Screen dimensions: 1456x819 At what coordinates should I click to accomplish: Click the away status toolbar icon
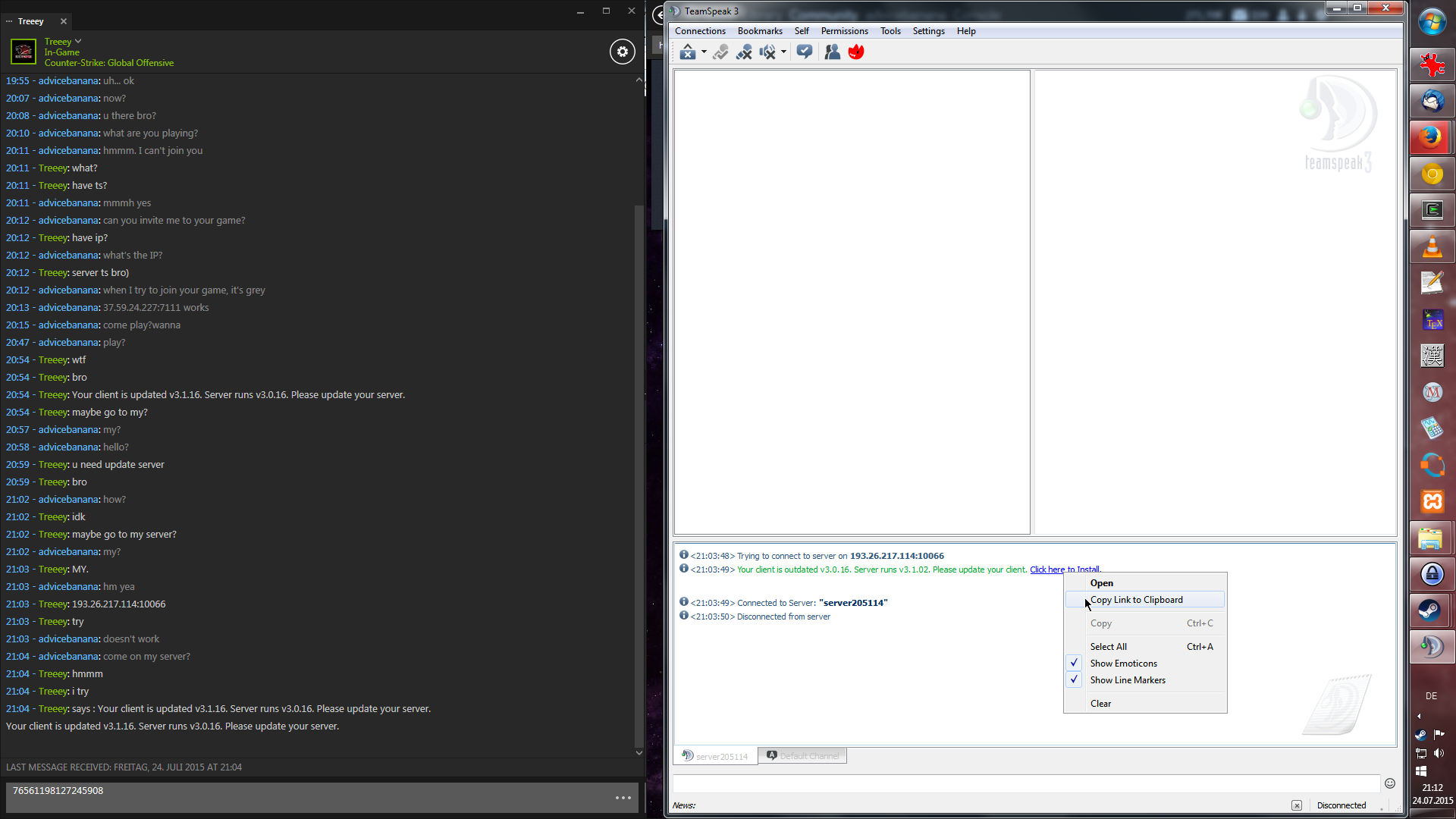[x=687, y=52]
